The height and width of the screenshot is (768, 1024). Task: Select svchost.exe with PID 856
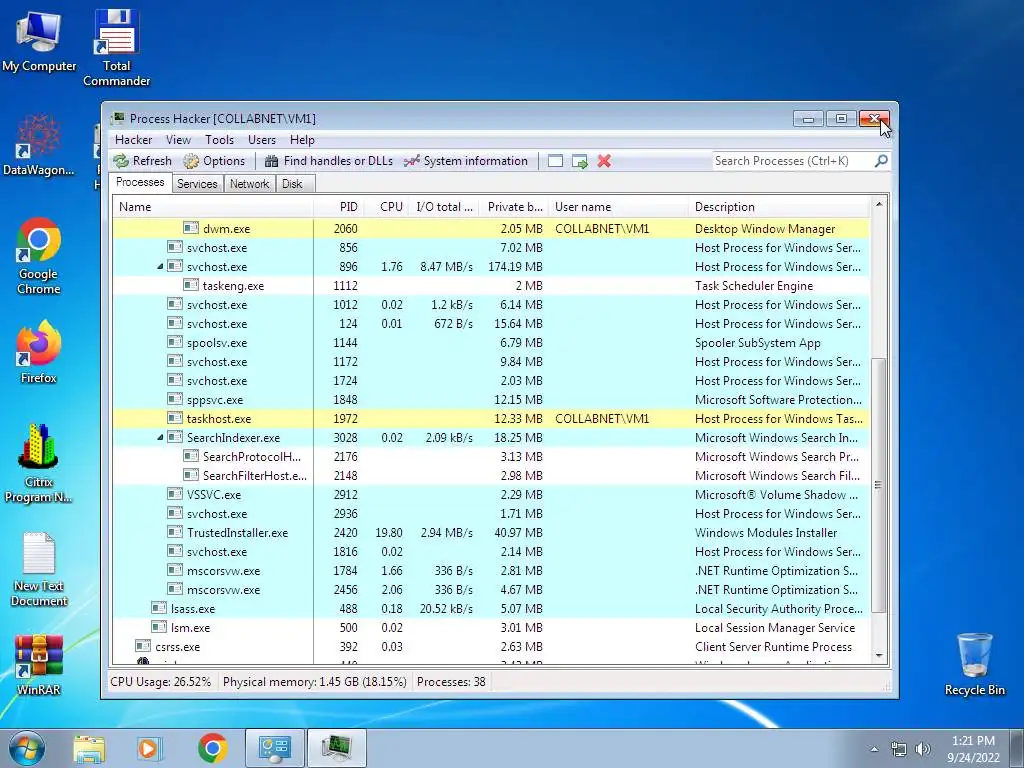pos(492,248)
